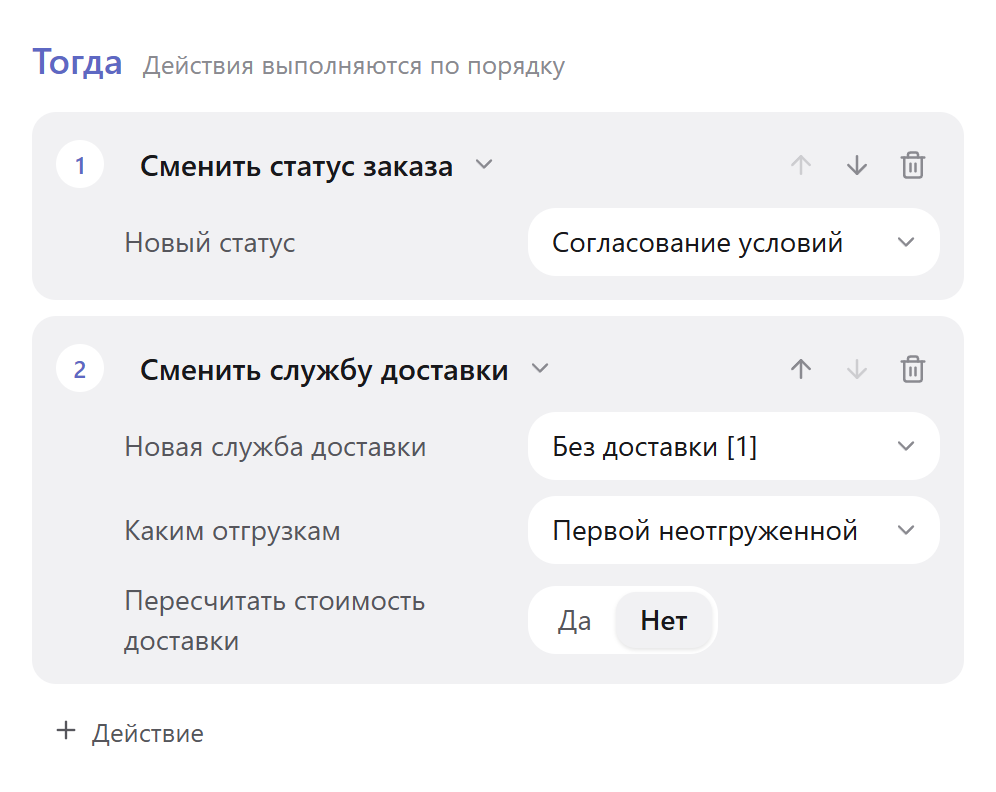Open 'Согласование условий' status dropdown

(x=734, y=243)
